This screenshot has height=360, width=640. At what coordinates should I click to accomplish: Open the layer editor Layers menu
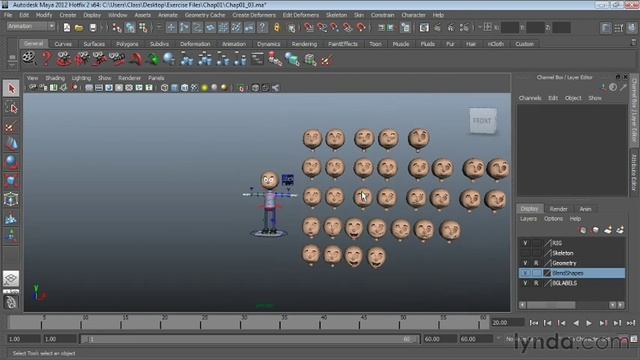tap(528, 219)
